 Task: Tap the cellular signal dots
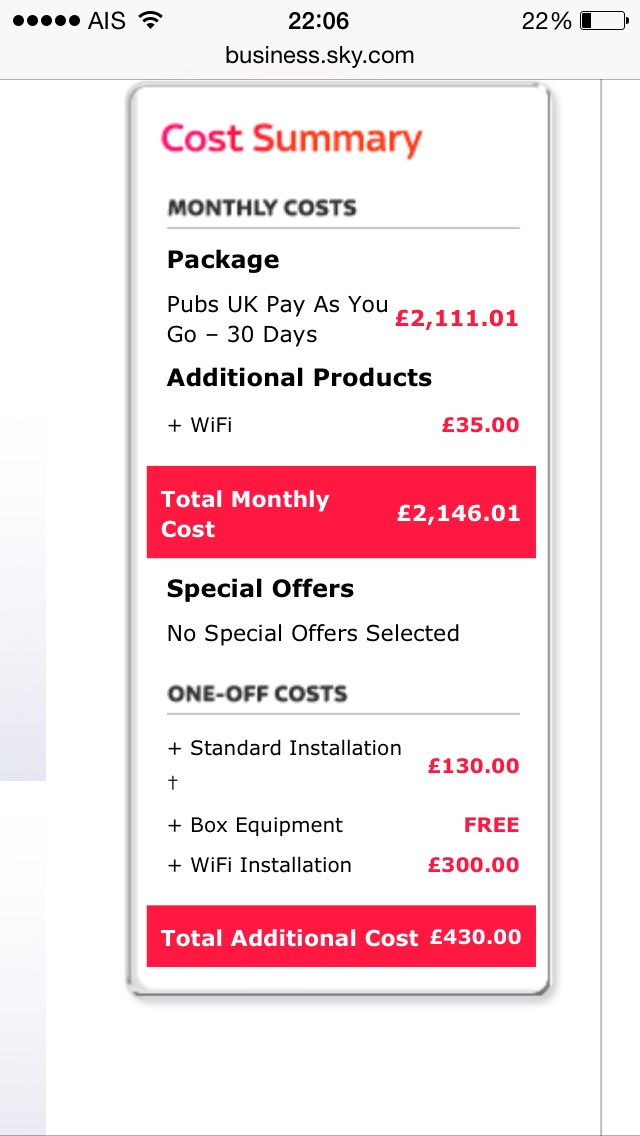[46, 21]
